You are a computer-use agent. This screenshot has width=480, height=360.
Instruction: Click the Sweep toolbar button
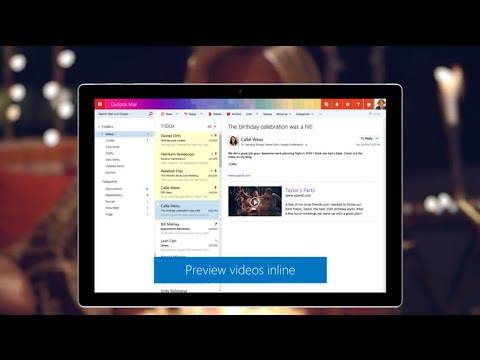tap(267, 114)
